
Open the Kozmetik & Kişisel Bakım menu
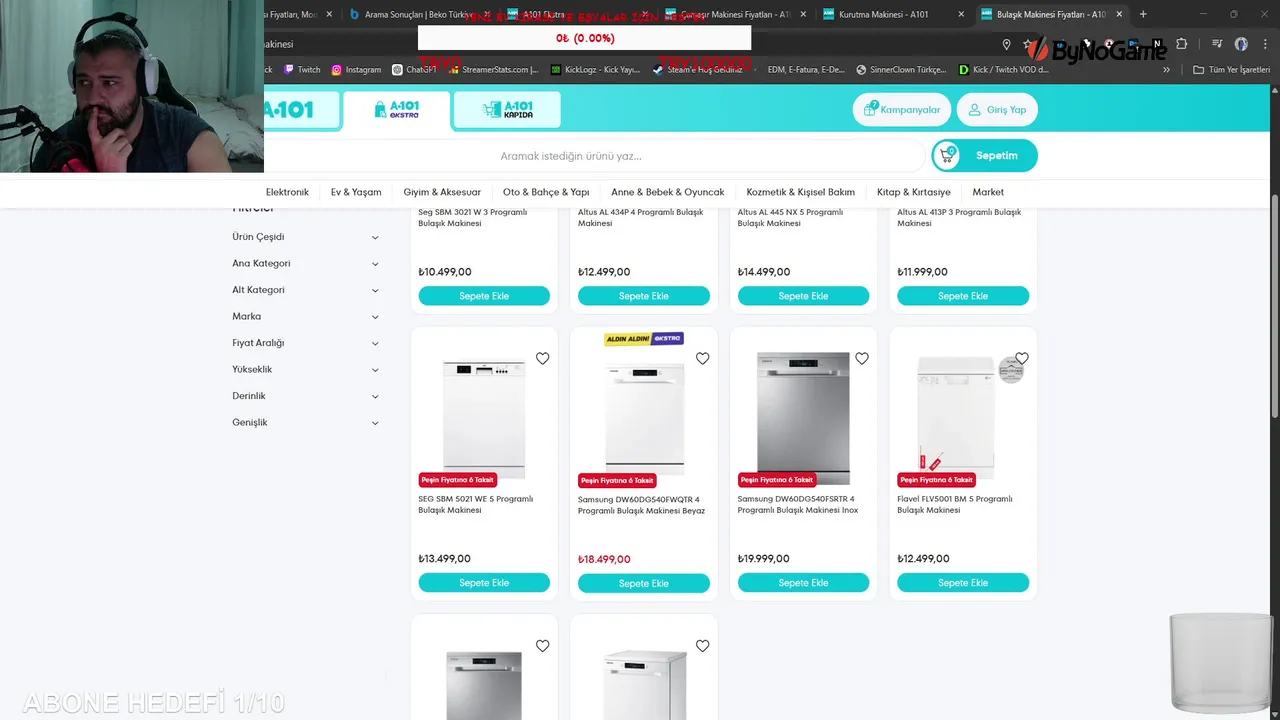[x=800, y=192]
